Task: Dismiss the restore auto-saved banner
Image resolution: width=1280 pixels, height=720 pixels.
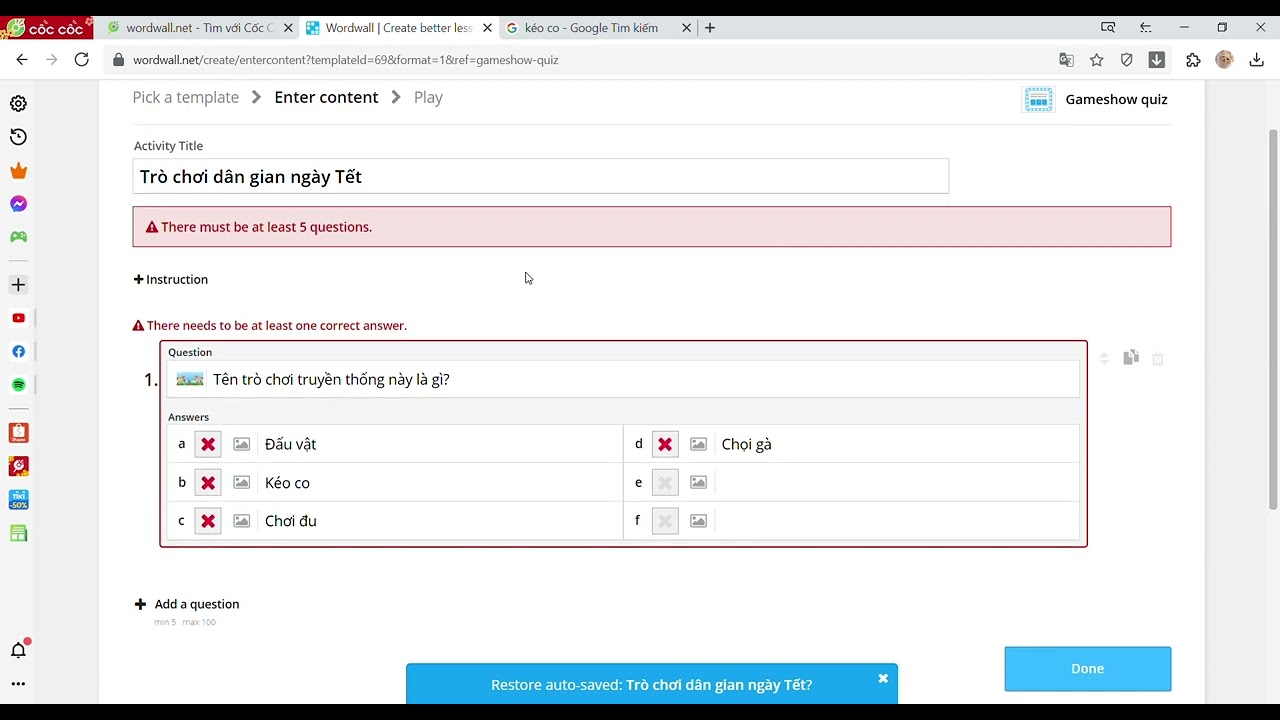Action: [883, 679]
